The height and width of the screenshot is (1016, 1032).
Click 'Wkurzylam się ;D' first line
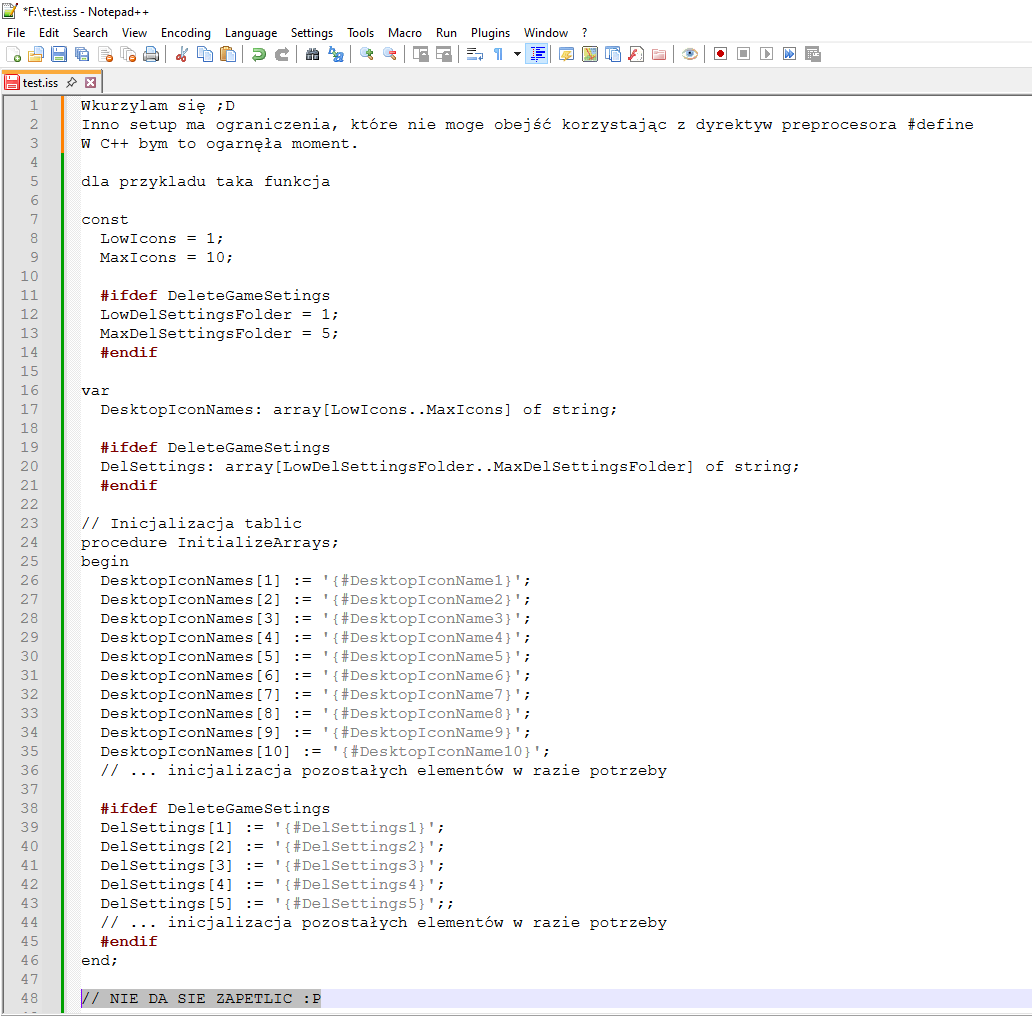(158, 105)
